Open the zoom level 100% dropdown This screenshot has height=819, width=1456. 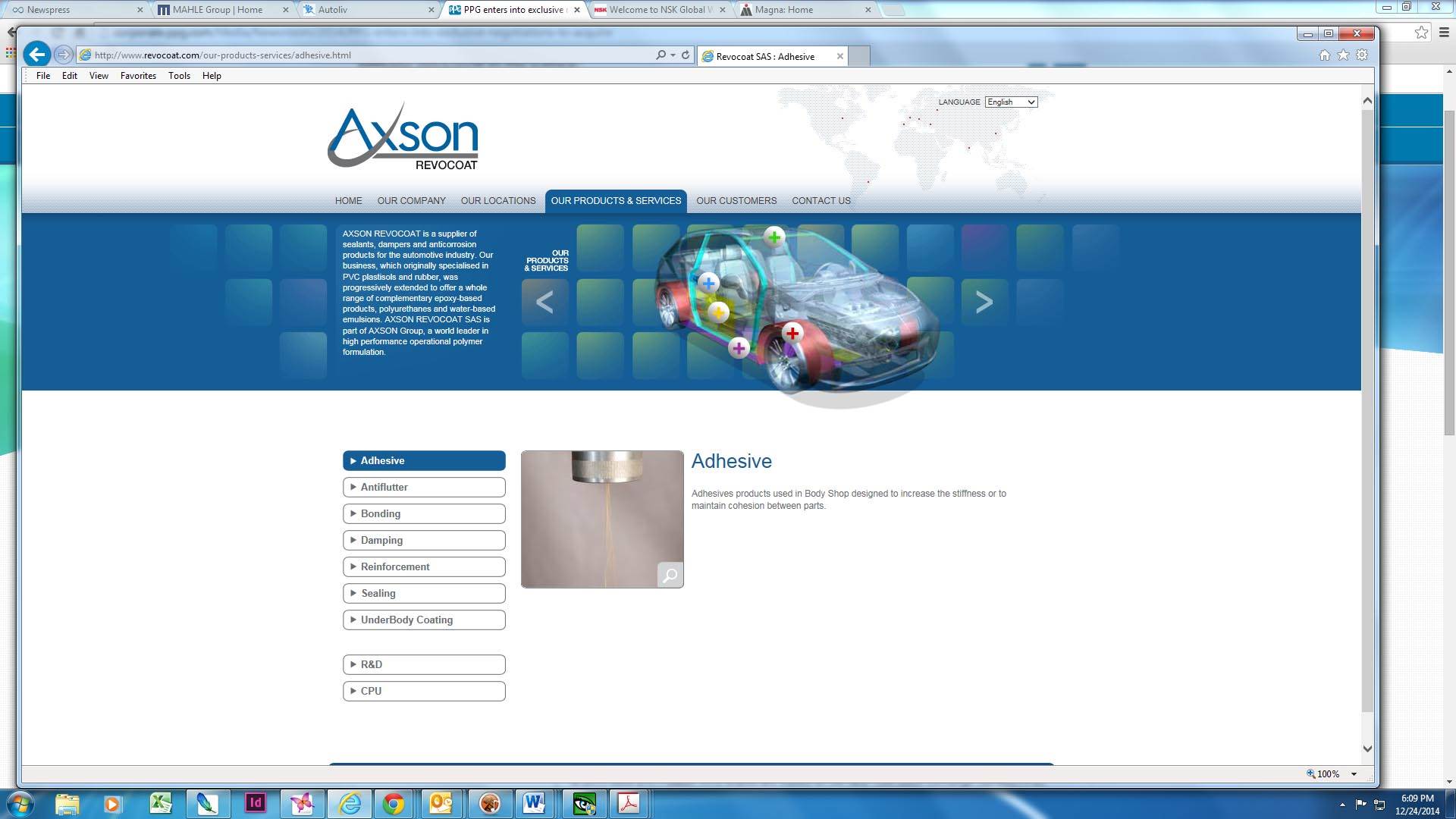click(x=1354, y=773)
